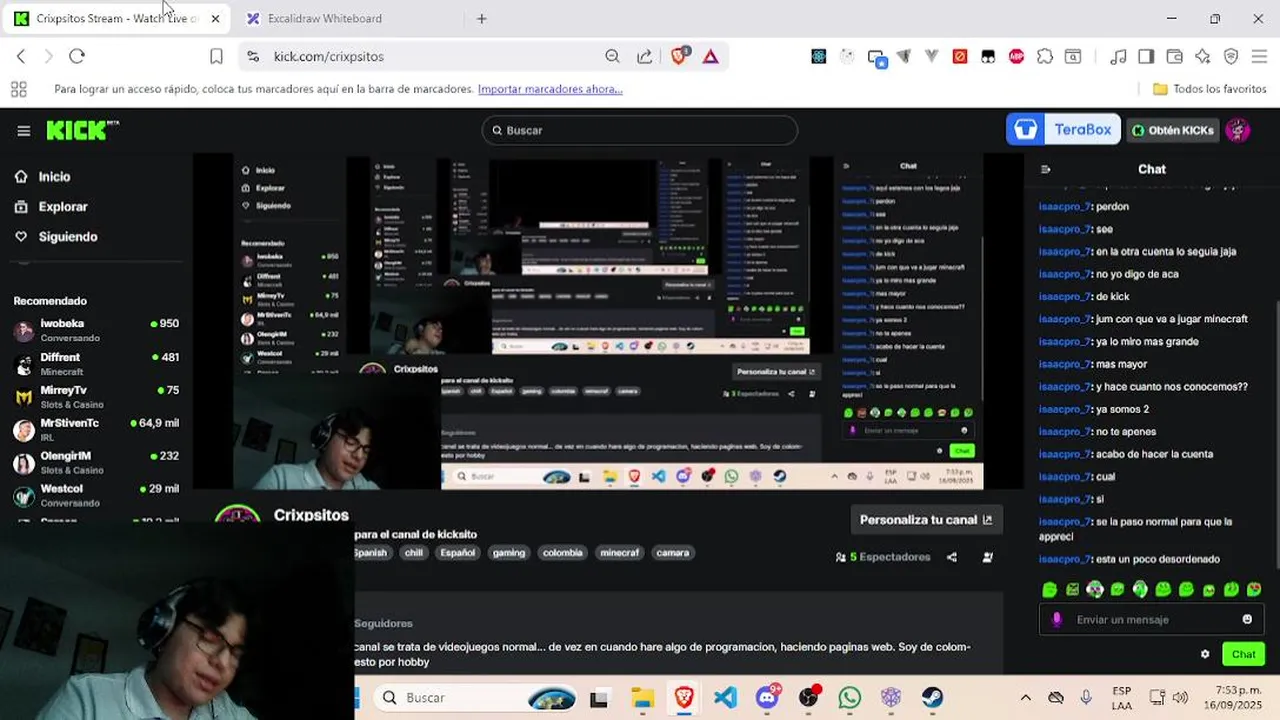1280x720 pixels.
Task: Show hidden system tray icons
Action: pos(1025,697)
